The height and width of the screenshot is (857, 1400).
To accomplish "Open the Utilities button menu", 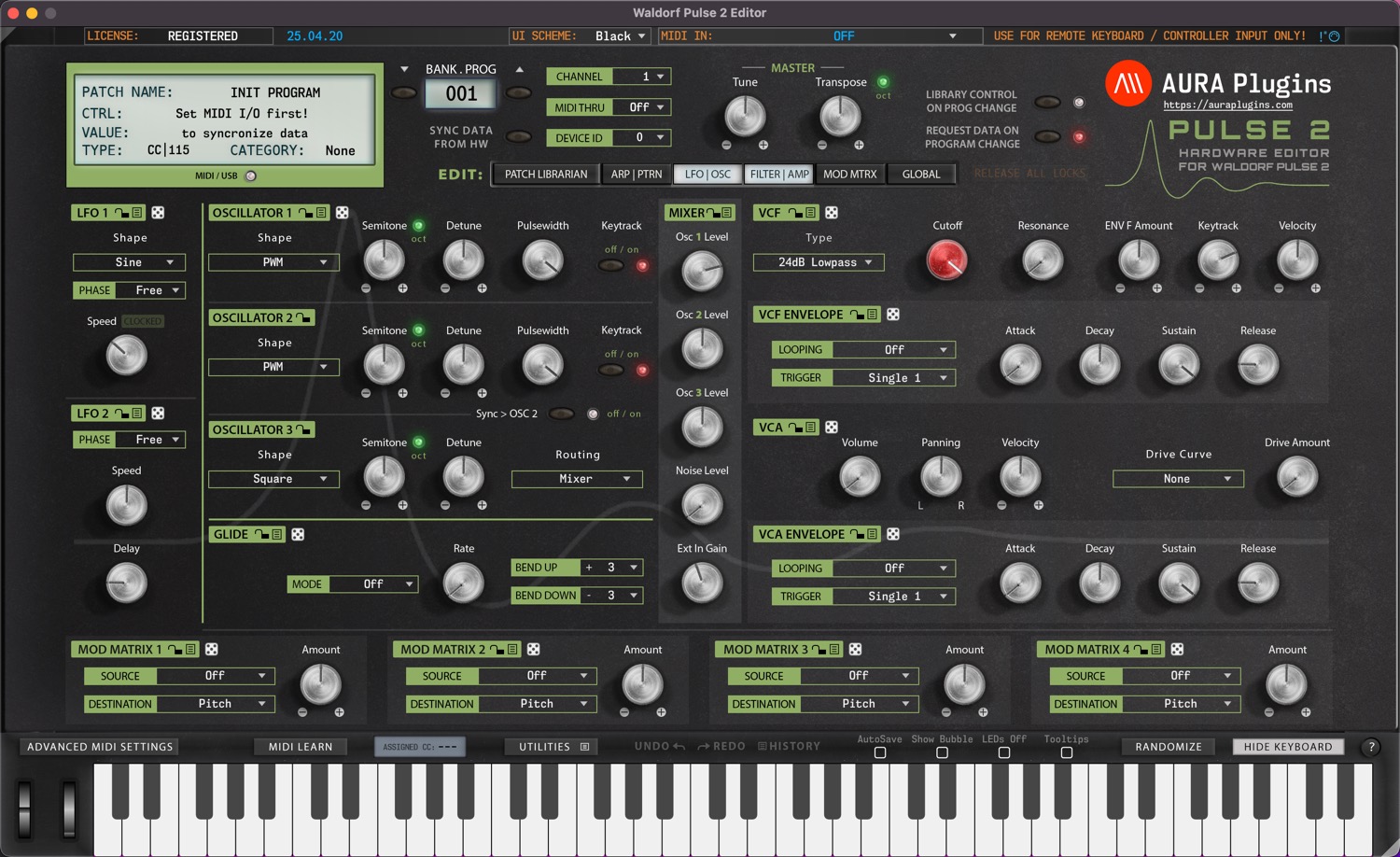I will pos(553,747).
